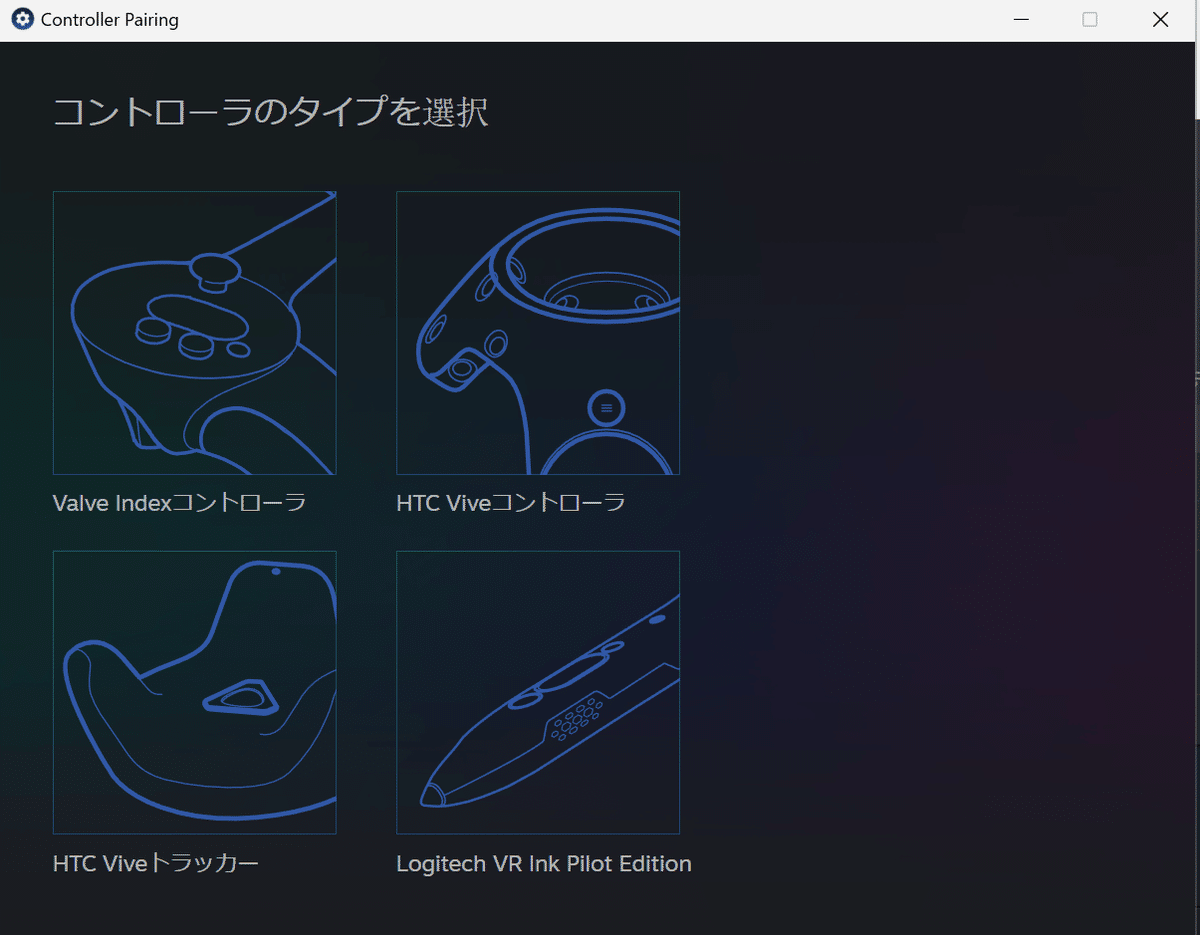Click the Controller Pairing gear icon in title bar
1200x935 pixels.
pos(22,19)
